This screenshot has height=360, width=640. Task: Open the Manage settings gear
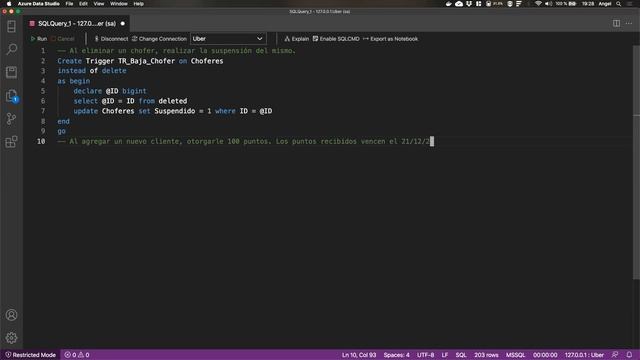pos(11,338)
